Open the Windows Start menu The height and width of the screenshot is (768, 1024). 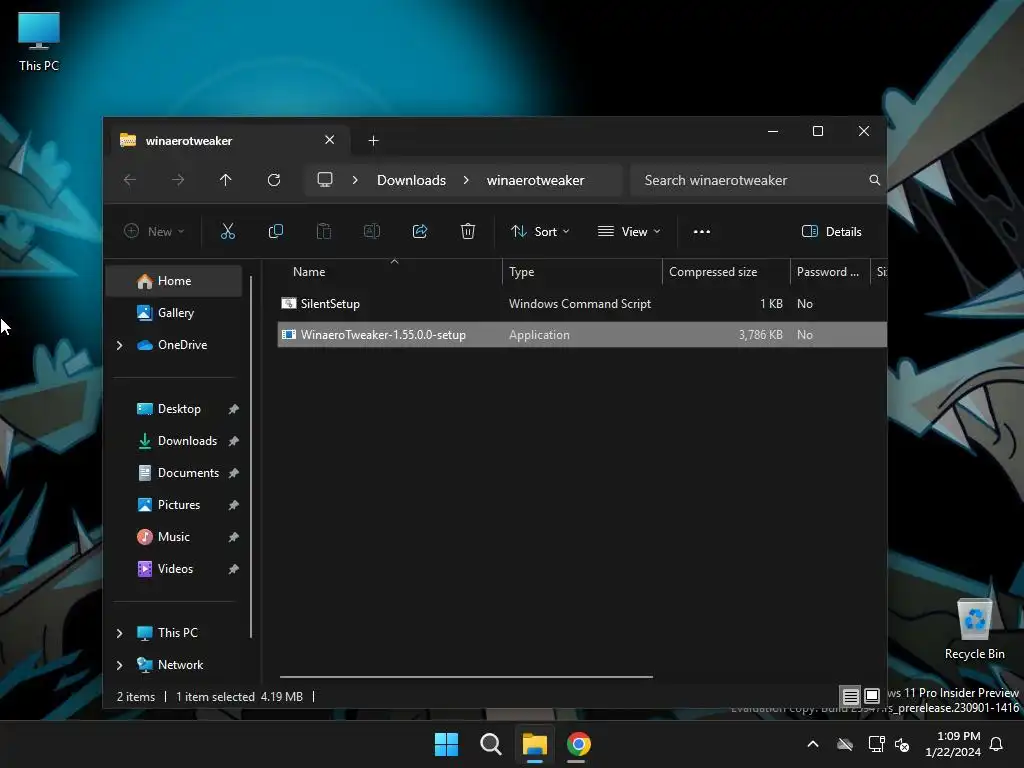click(447, 744)
